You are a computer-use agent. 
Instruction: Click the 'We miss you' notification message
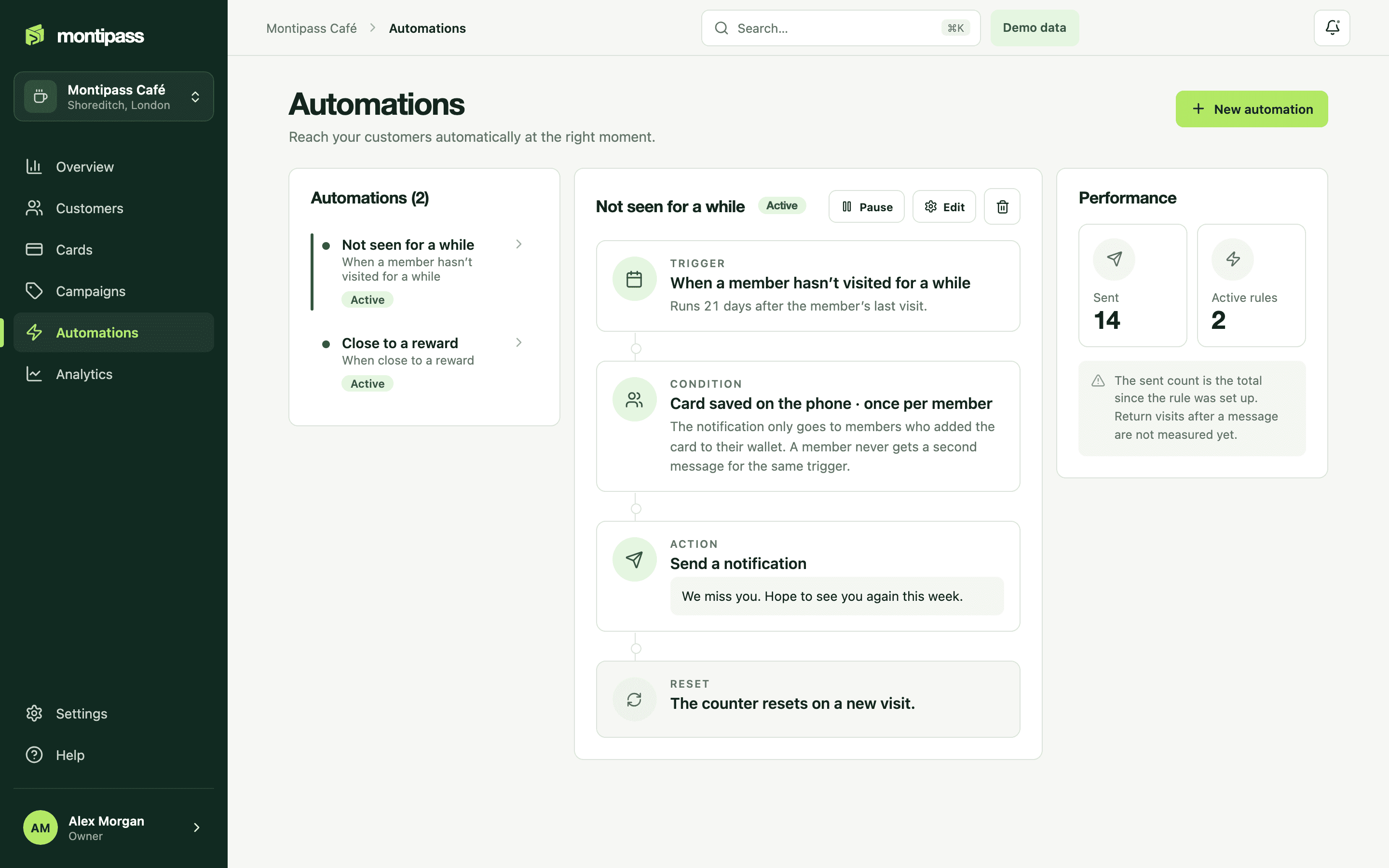(x=837, y=596)
